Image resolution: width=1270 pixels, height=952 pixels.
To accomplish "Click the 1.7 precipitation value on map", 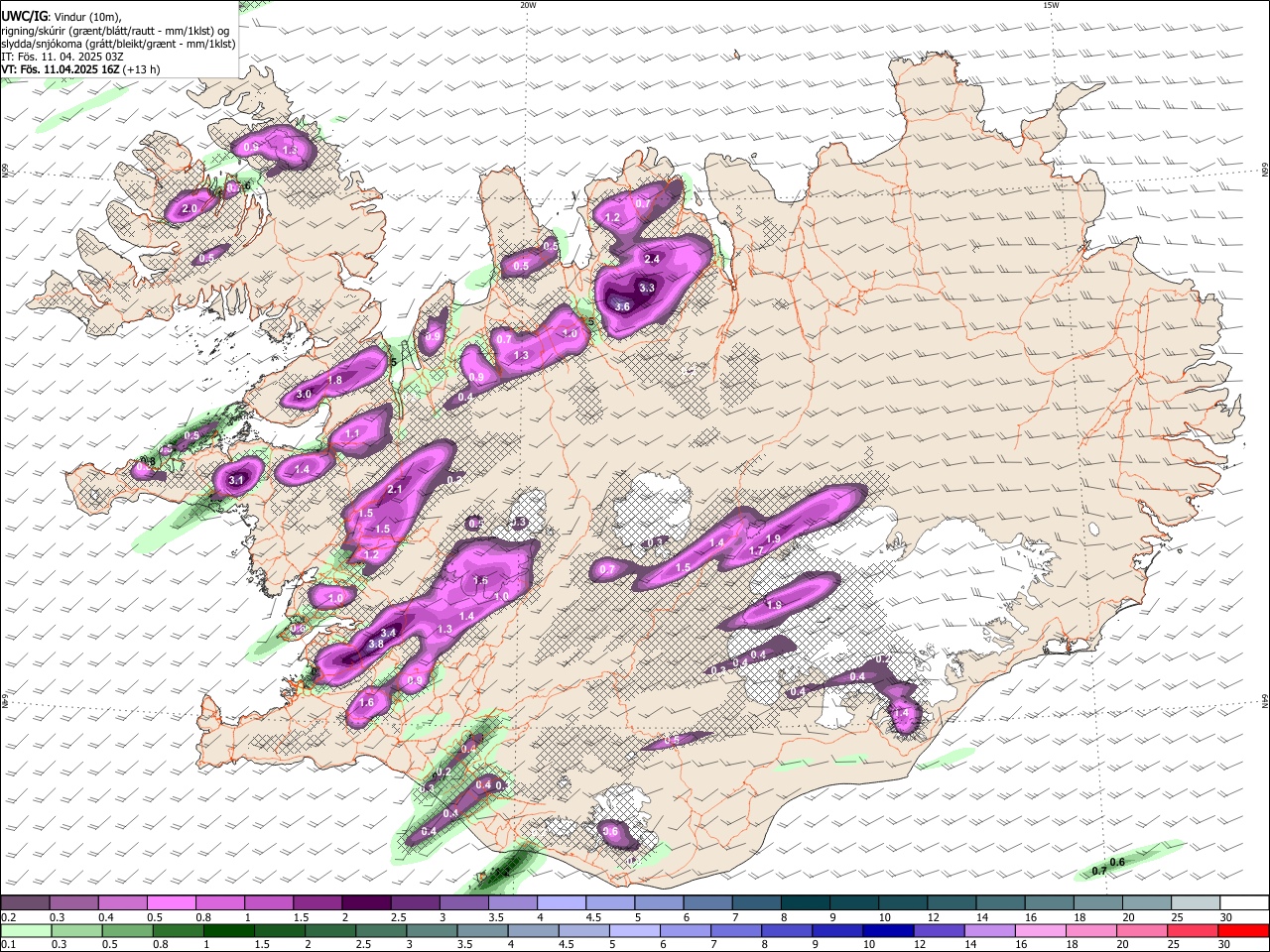I will (756, 551).
